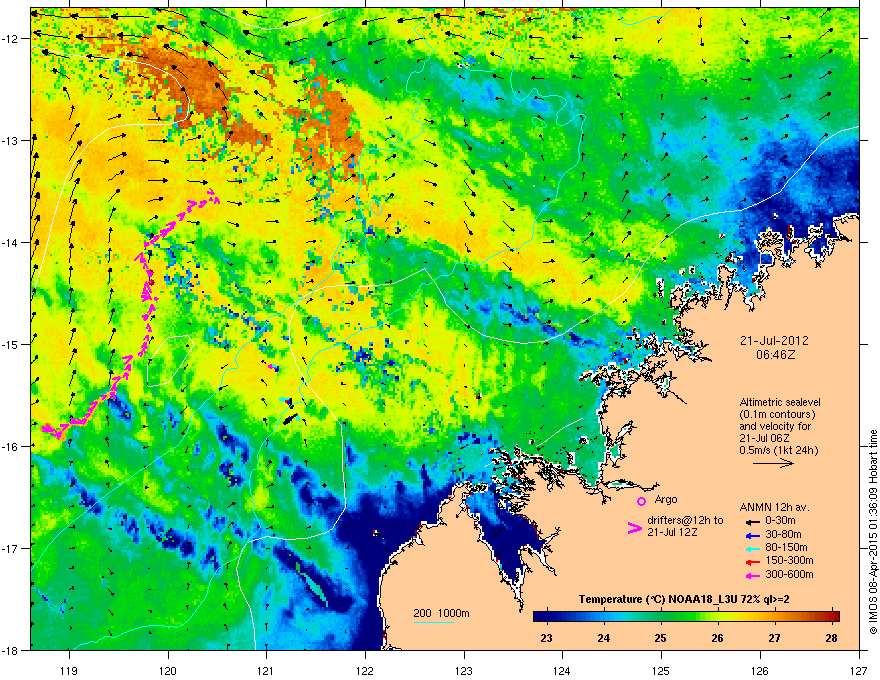
Task: Click the 120 longitude axis label
Action: [168, 670]
